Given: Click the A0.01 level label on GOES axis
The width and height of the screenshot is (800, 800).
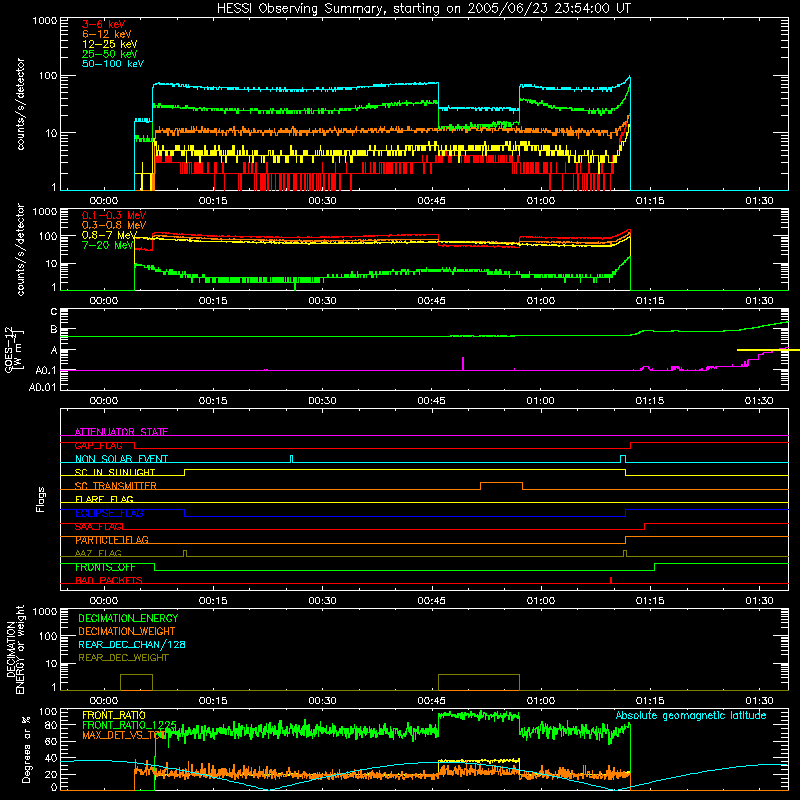Looking at the screenshot, I should coord(43,388).
